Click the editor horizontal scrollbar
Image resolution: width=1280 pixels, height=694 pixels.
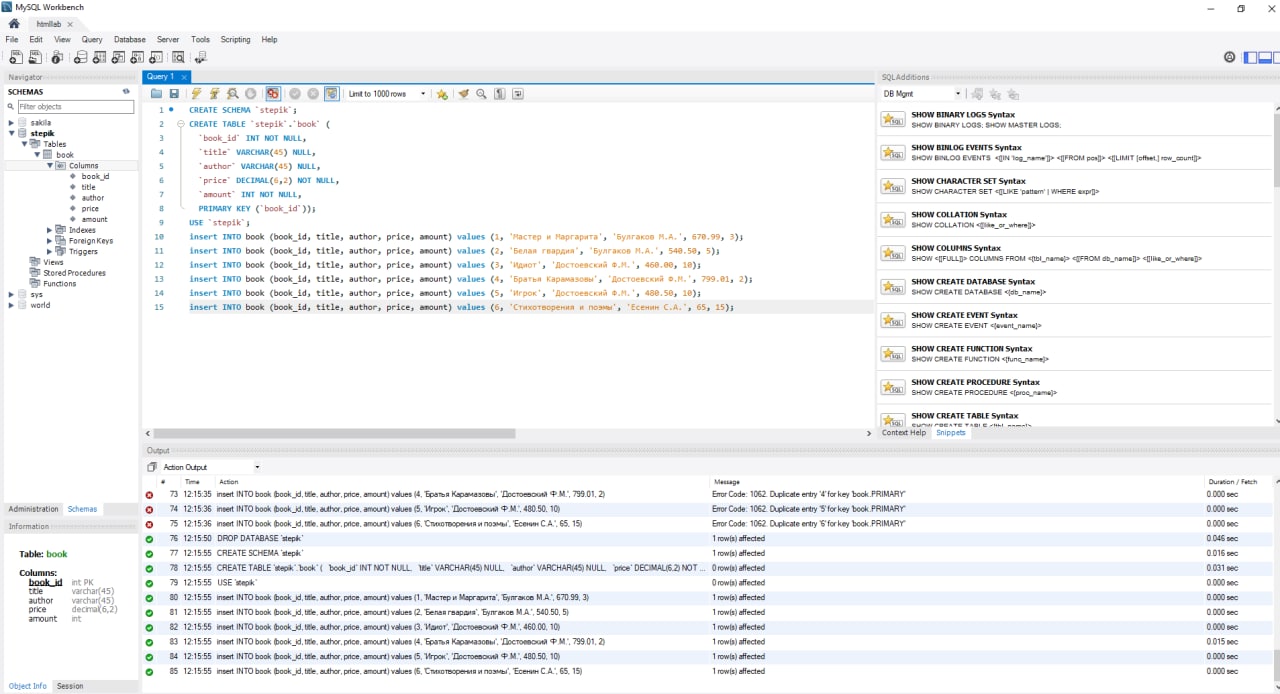tap(334, 434)
